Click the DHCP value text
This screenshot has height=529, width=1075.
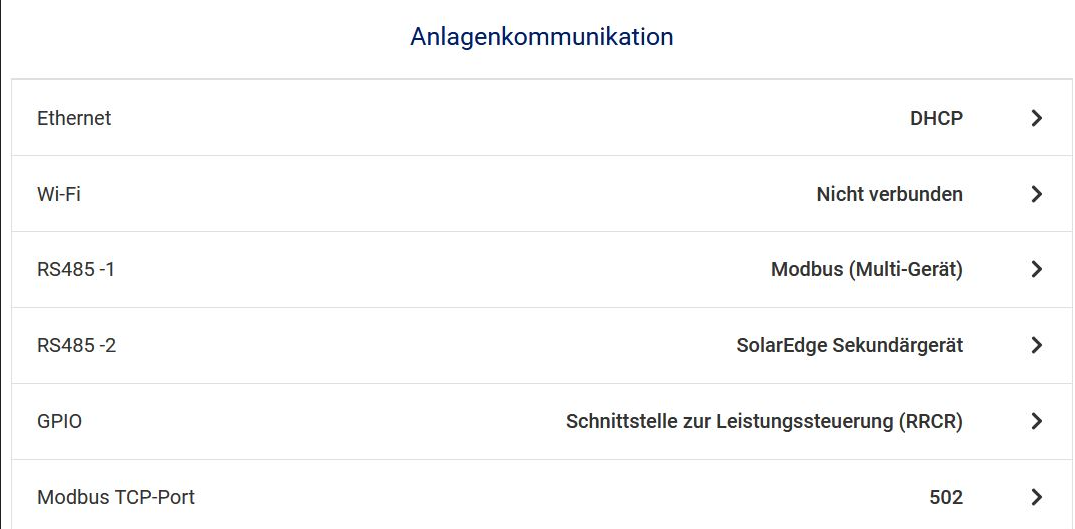point(936,118)
